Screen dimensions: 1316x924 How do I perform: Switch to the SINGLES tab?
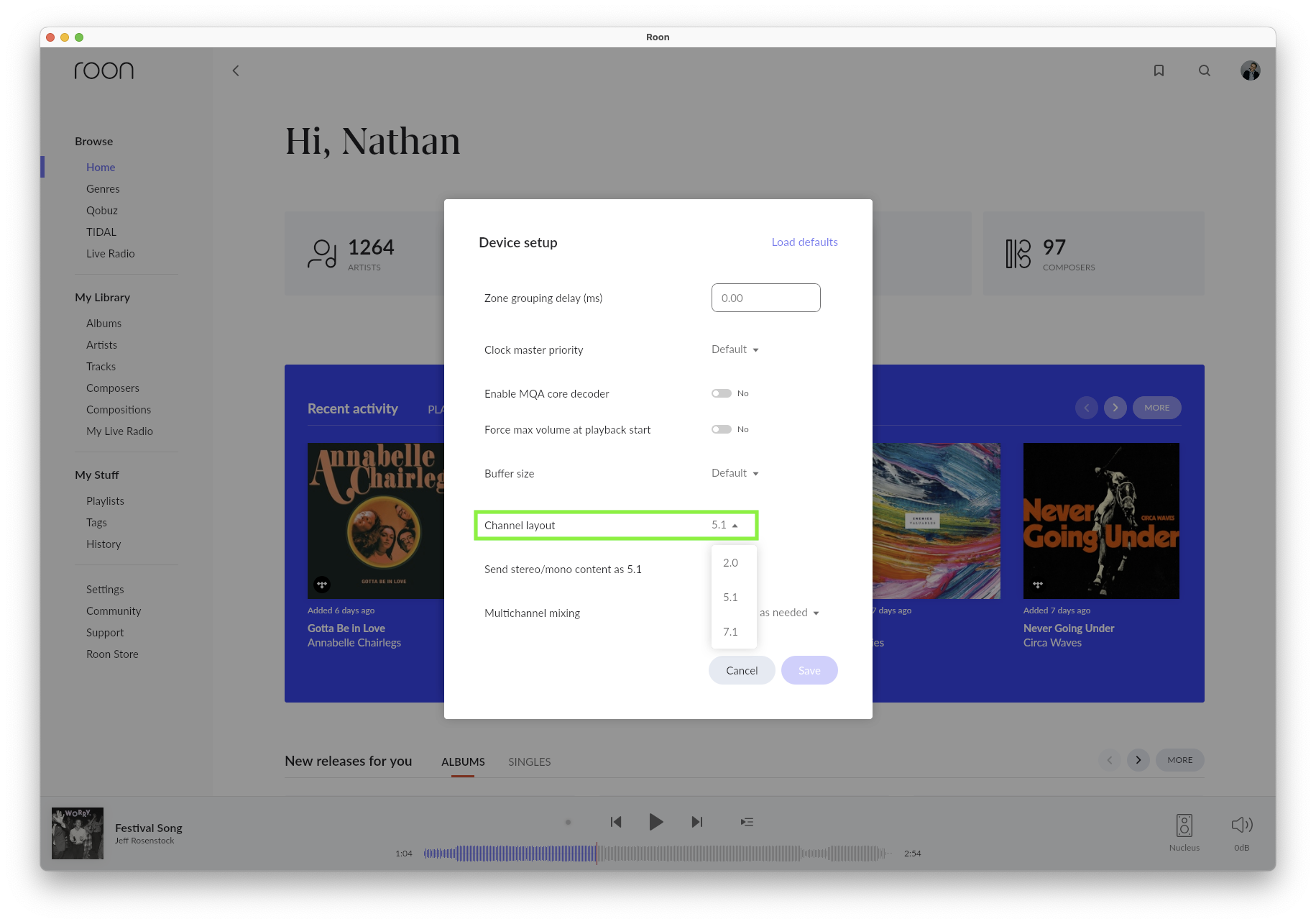click(x=530, y=761)
